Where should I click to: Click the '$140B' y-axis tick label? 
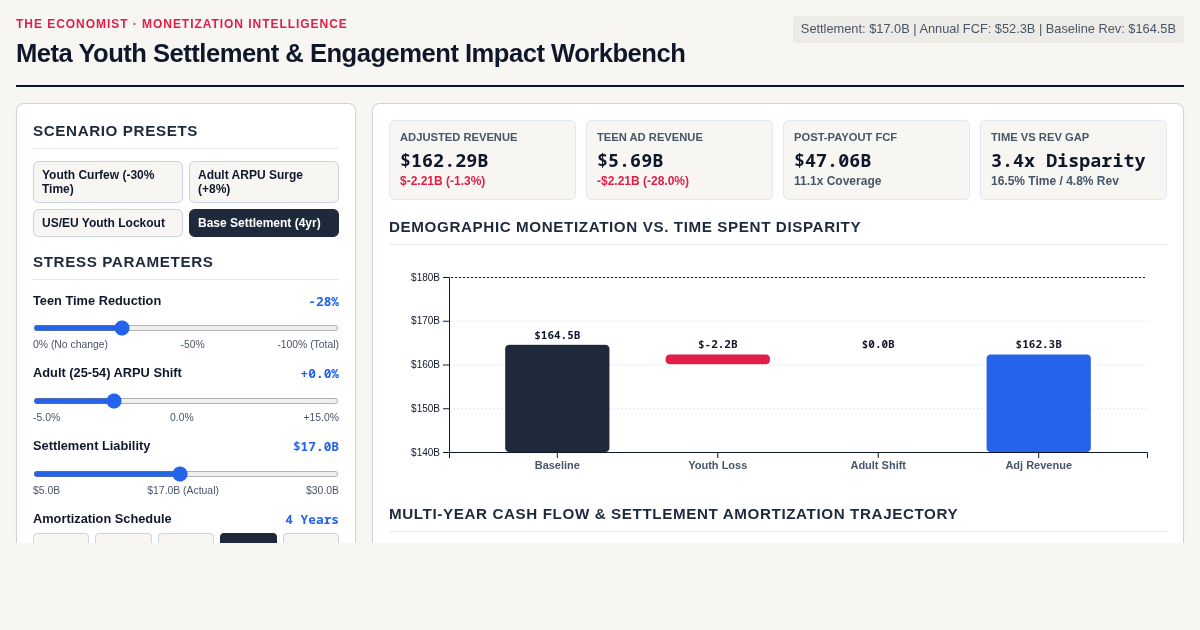click(x=425, y=452)
